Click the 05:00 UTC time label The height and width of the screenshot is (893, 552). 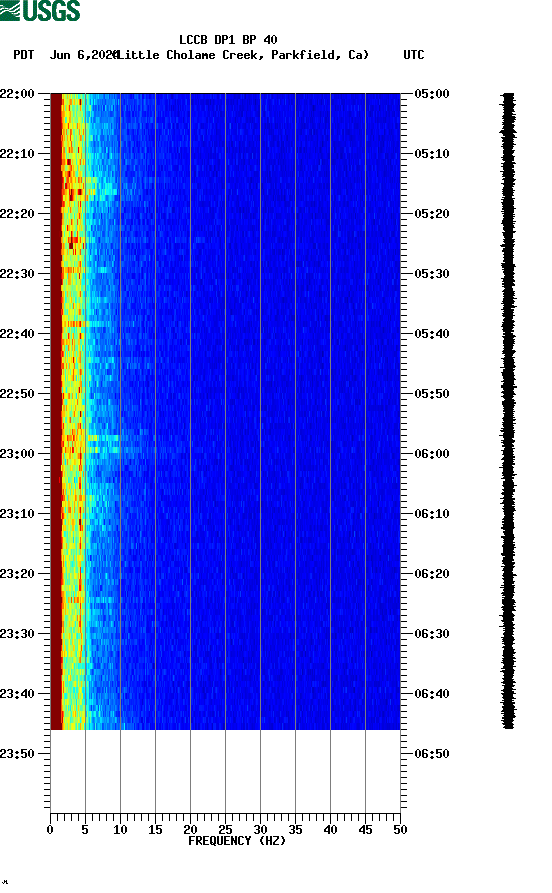point(432,93)
